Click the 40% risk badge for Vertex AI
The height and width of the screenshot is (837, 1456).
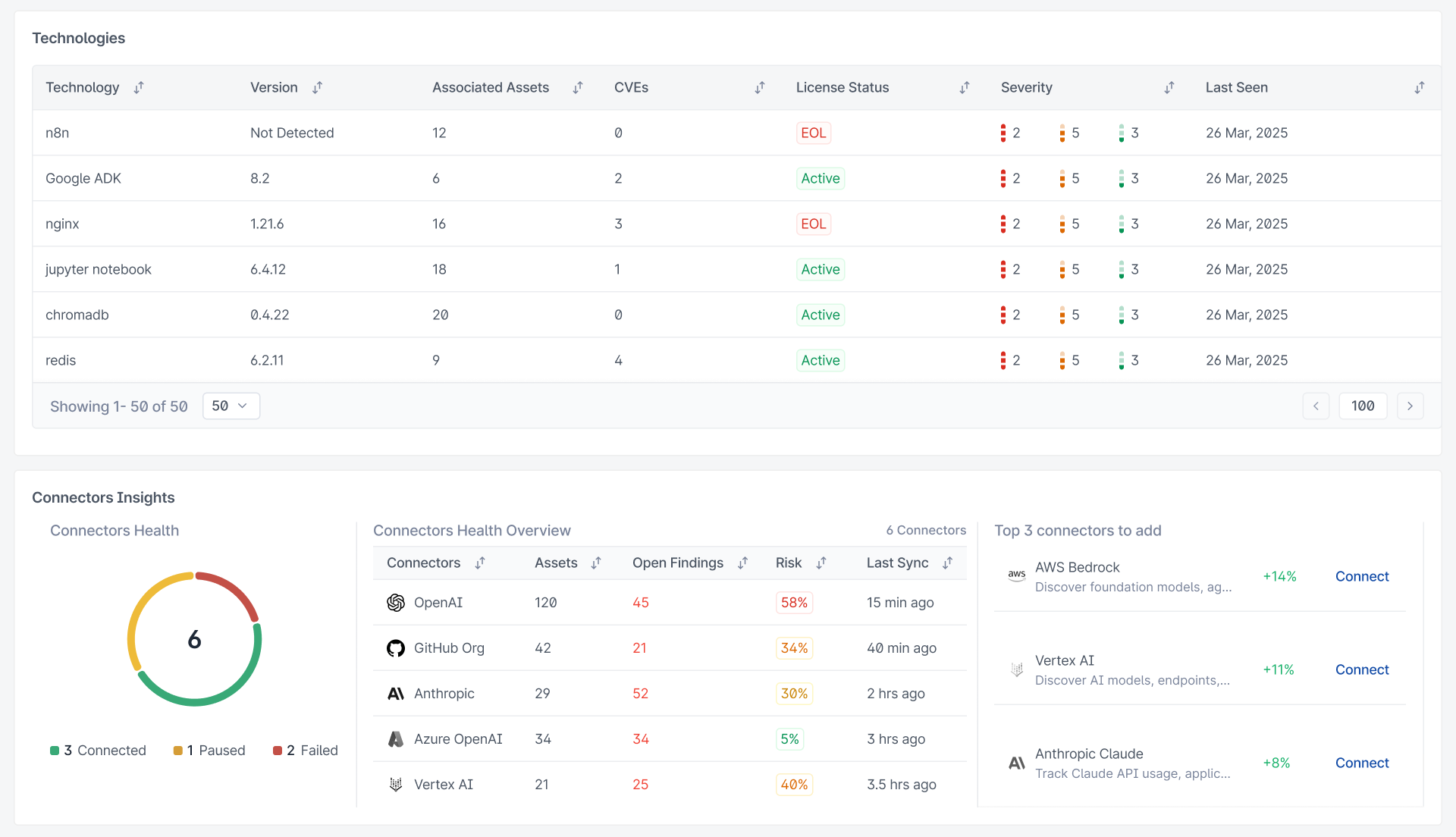[x=794, y=785]
